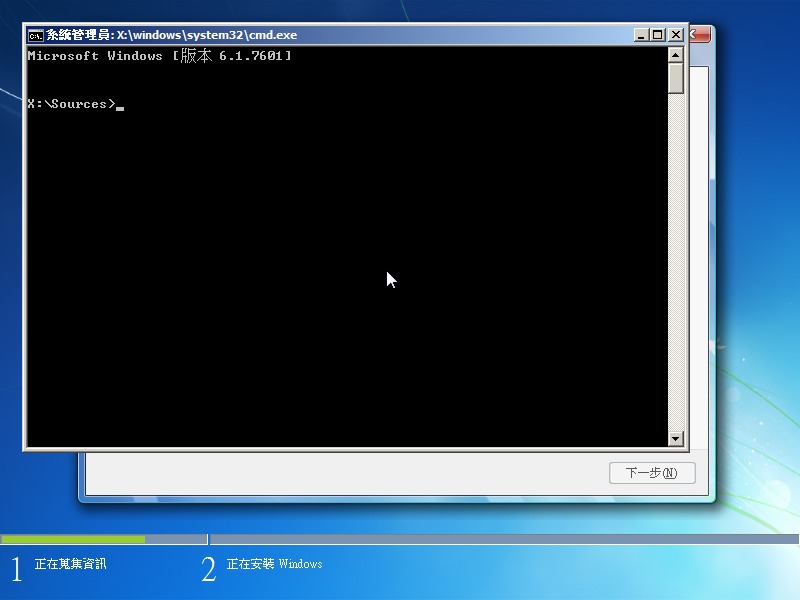Image resolution: width=800 pixels, height=600 pixels.
Task: Click at the X:\Sources> prompt line
Action: coord(72,104)
